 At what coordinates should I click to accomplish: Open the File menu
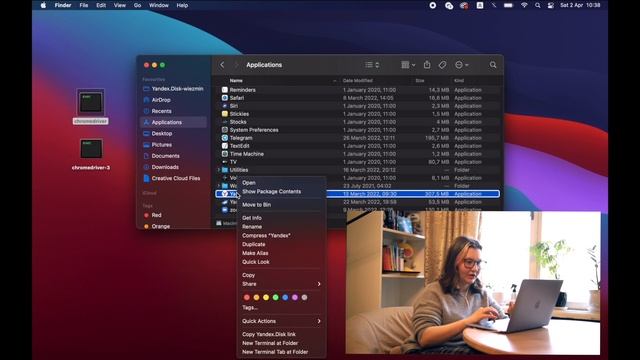pyautogui.click(x=84, y=5)
